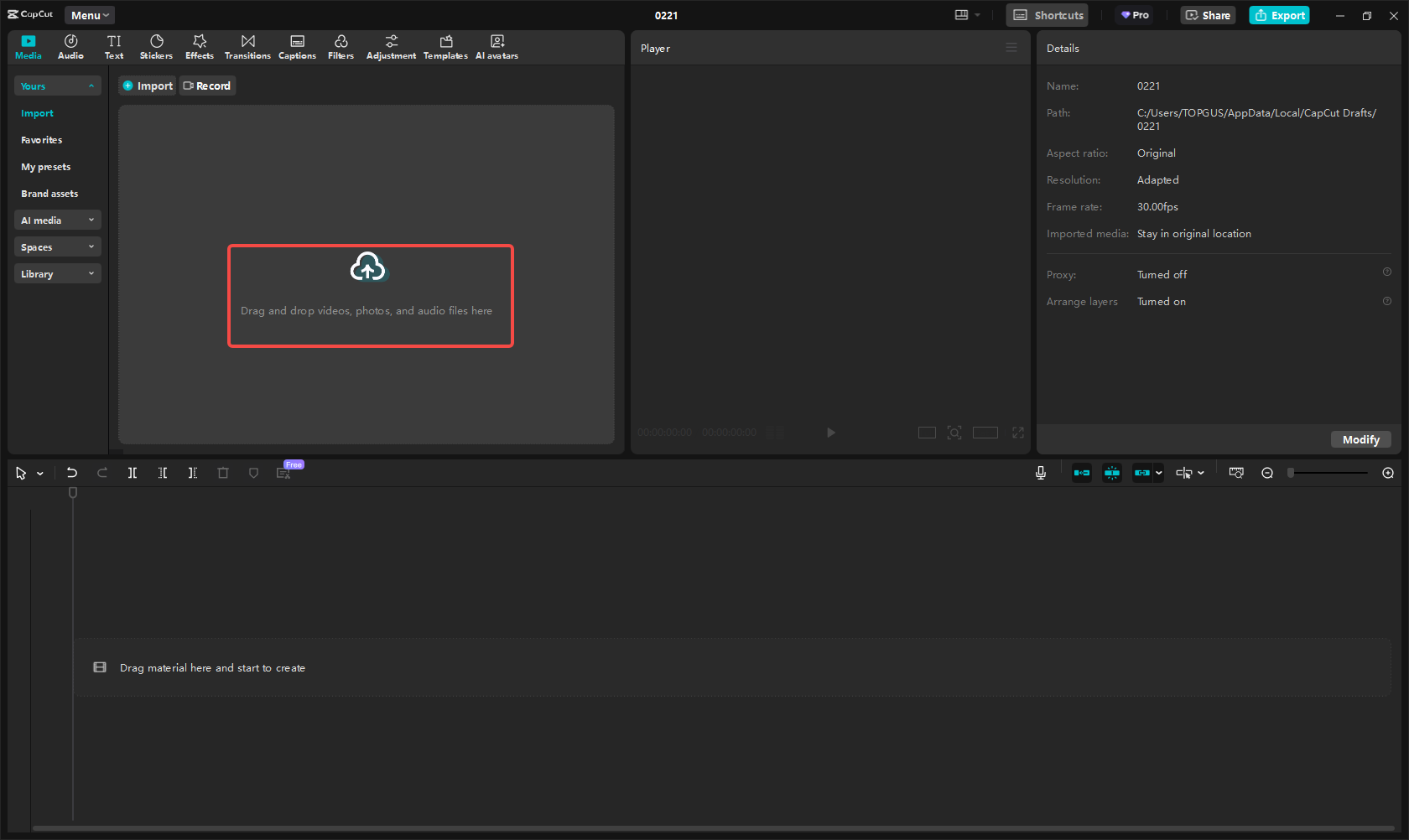This screenshot has height=840, width=1409.
Task: Click the Share button
Action: pos(1208,15)
